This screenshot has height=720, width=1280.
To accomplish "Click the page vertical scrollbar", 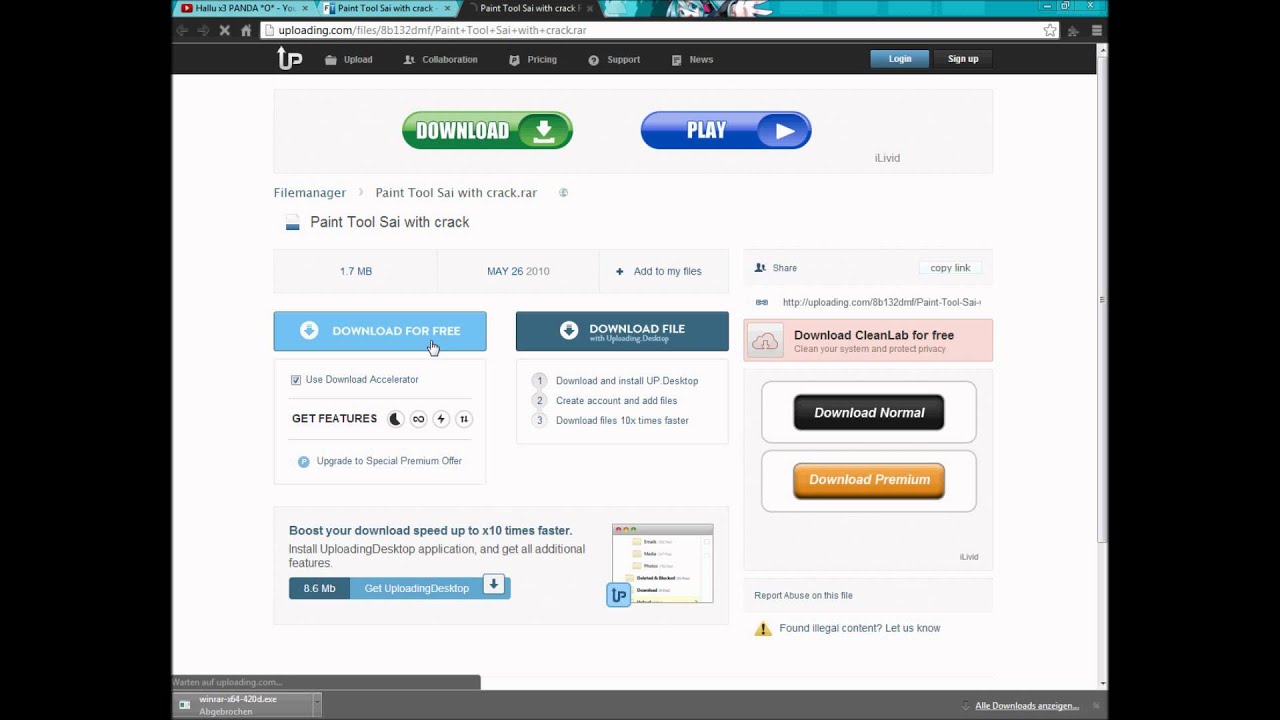I will (1102, 300).
